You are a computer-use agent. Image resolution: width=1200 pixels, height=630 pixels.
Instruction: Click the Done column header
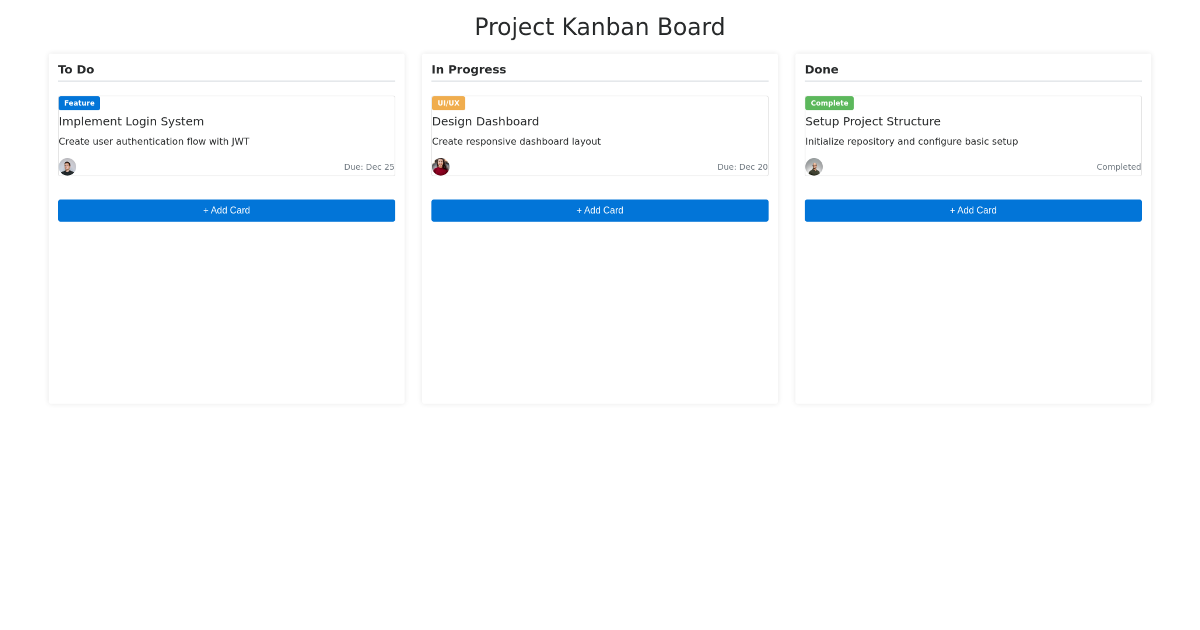(821, 69)
